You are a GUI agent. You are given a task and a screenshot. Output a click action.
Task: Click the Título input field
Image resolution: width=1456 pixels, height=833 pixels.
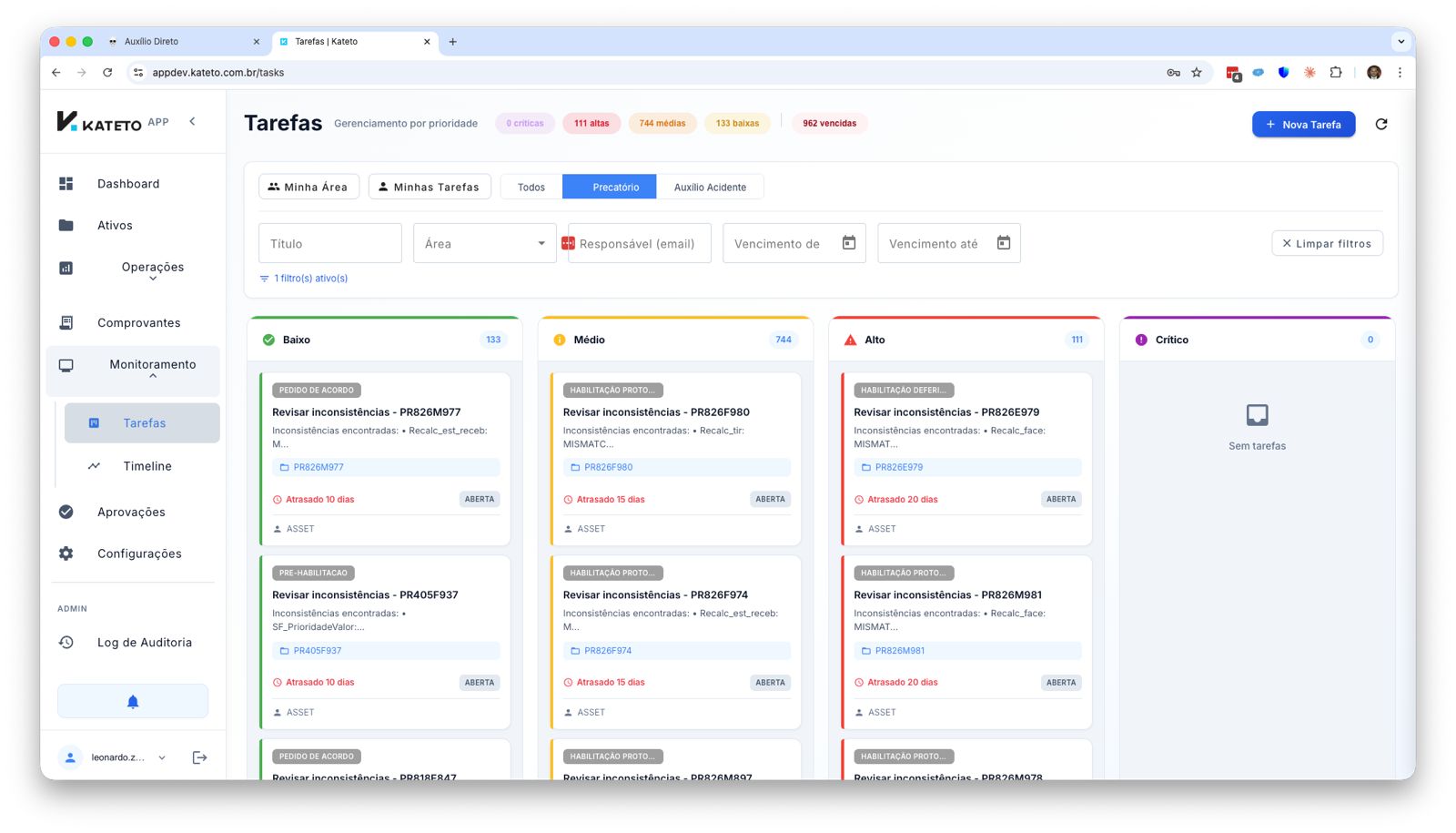(329, 243)
